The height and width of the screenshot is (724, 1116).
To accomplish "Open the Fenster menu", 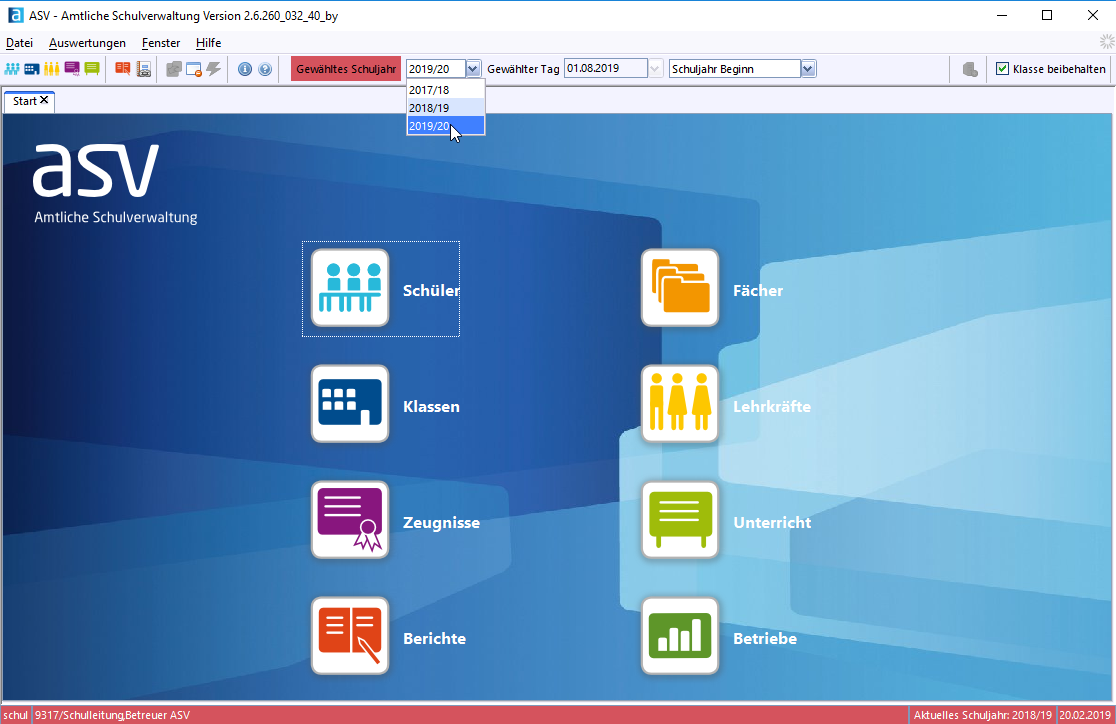I will click(161, 43).
